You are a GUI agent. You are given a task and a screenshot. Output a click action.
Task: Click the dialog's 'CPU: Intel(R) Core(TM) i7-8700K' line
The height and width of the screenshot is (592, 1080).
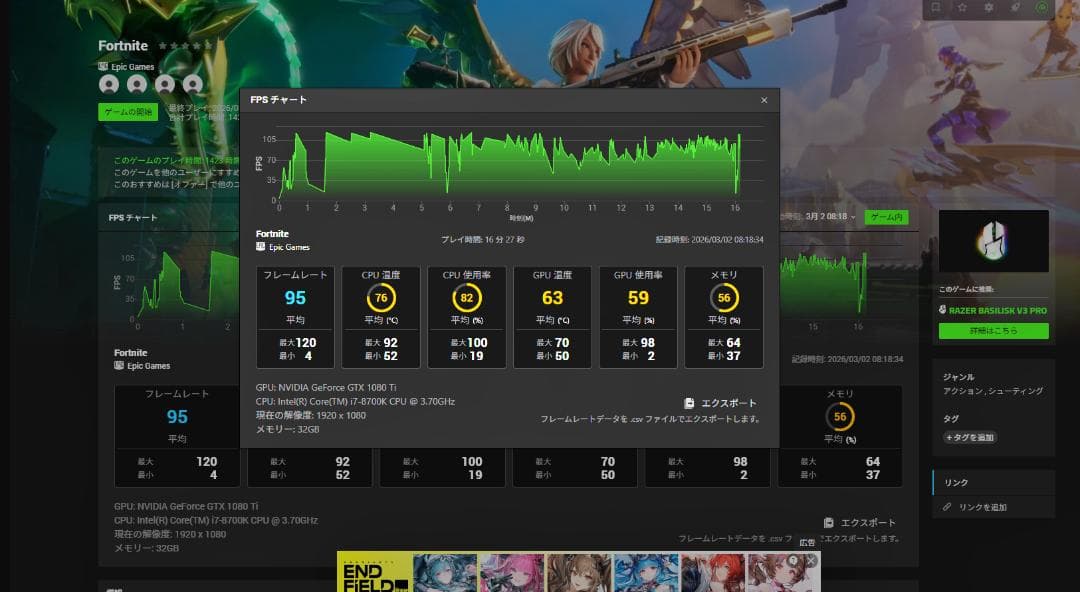(355, 402)
